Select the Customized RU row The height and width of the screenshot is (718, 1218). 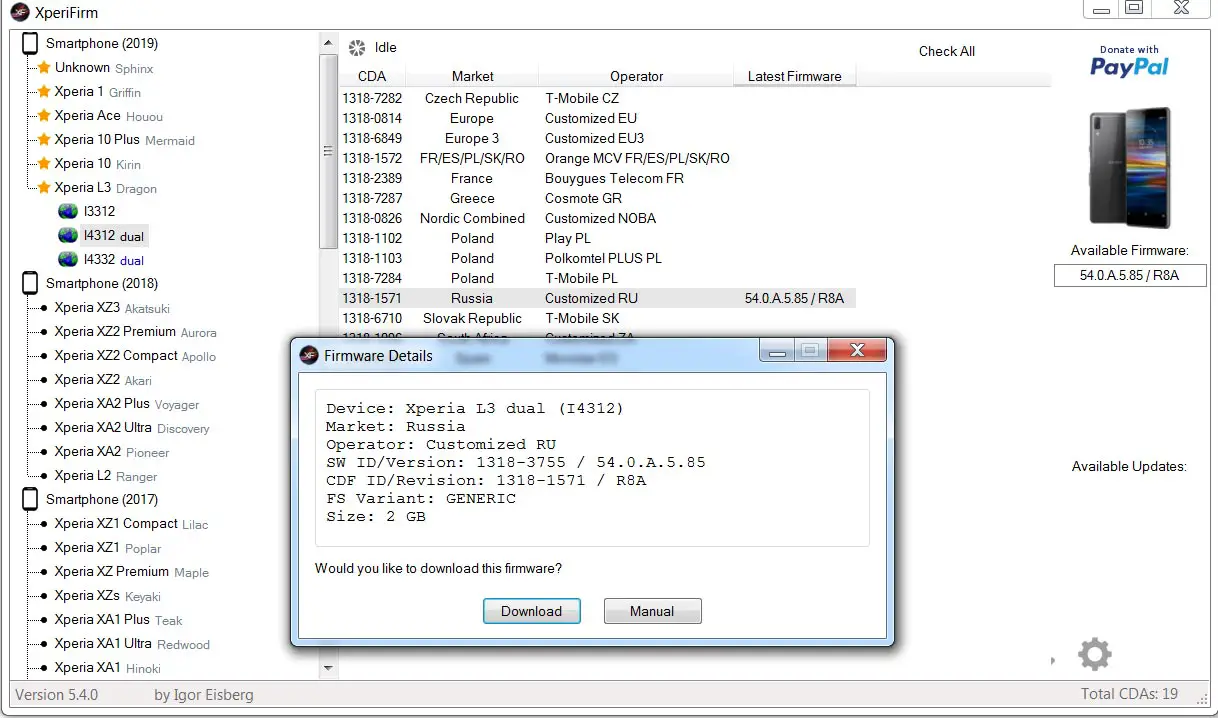(x=598, y=298)
